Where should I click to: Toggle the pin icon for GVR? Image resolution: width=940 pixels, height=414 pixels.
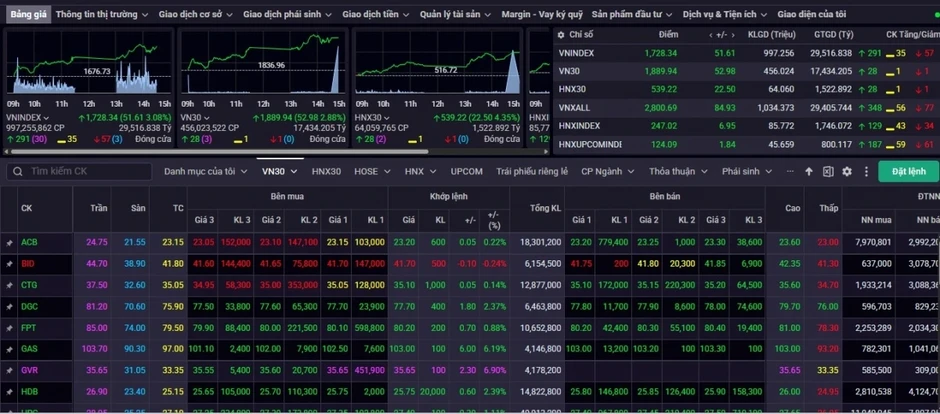(9, 370)
